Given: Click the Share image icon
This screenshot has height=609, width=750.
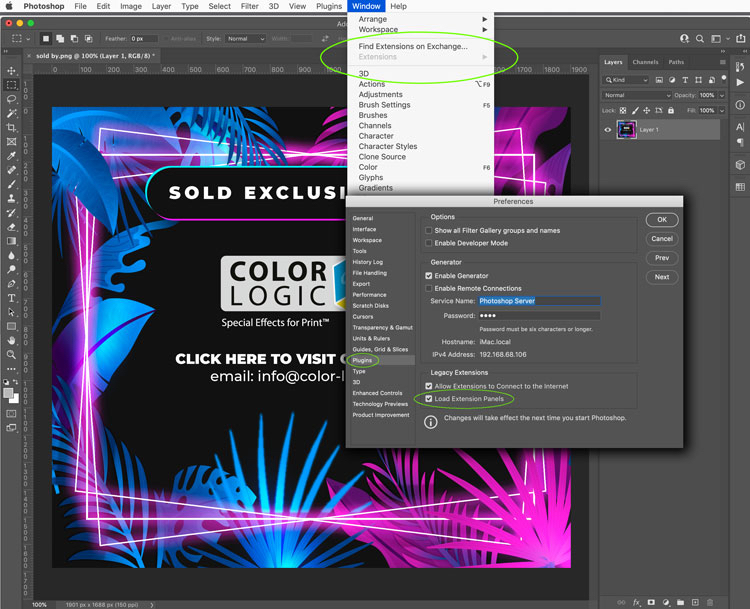Looking at the screenshot, I should (740, 39).
